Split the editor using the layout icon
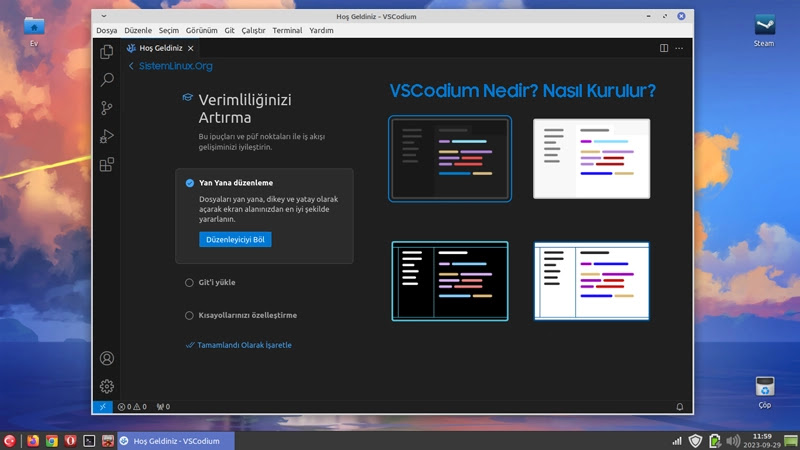 click(x=664, y=48)
